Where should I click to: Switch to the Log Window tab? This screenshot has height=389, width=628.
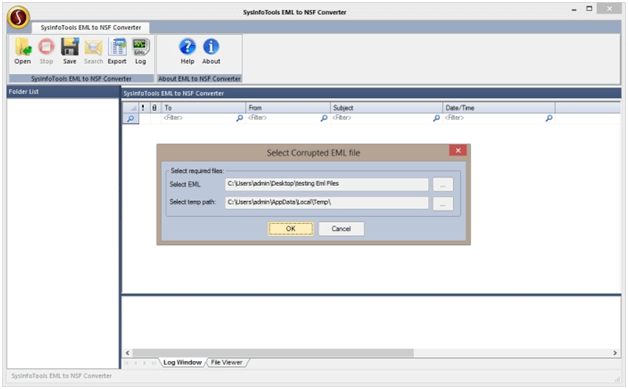point(183,362)
